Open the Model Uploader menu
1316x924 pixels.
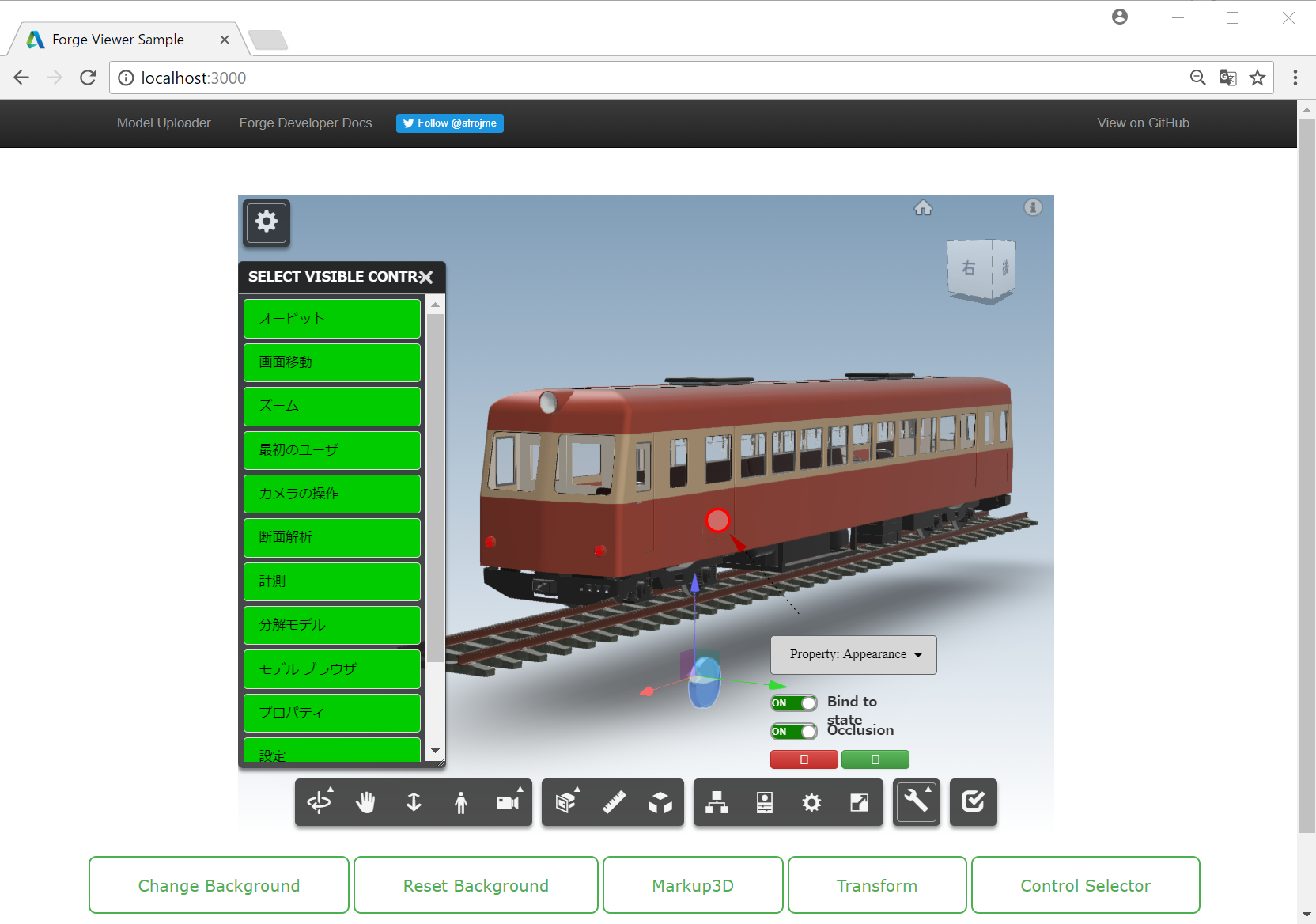pos(163,123)
